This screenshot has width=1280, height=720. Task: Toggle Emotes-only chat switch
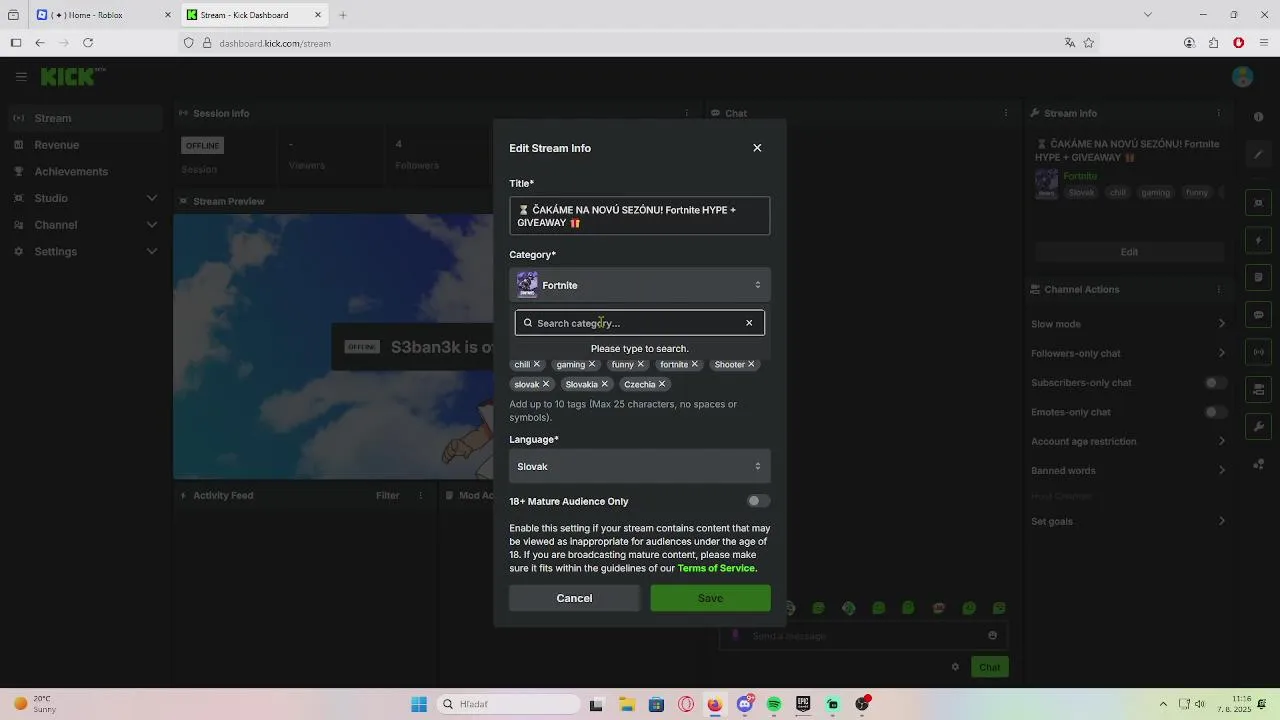pyautogui.click(x=1215, y=412)
